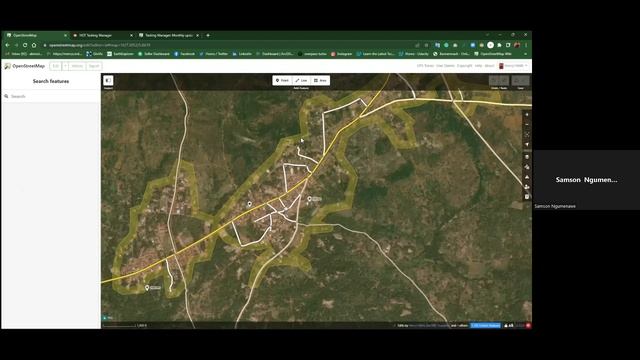The width and height of the screenshot is (640, 360).
Task: Open the EarthExplorer bookmark
Action: [120, 54]
